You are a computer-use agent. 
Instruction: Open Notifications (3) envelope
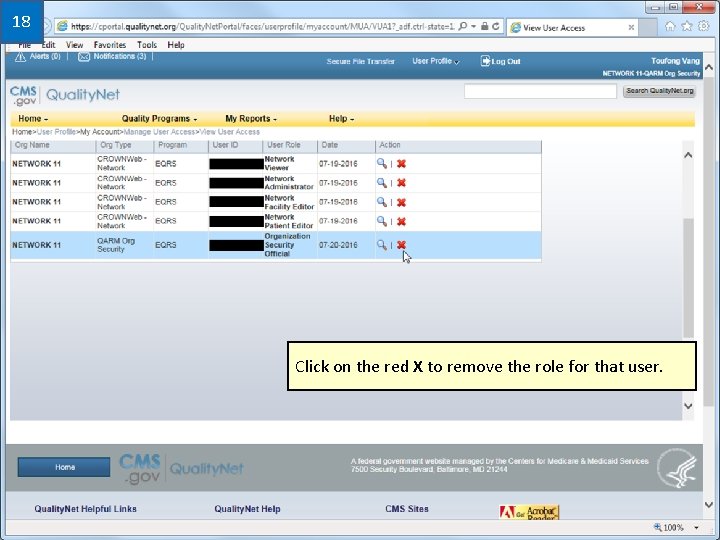84,57
